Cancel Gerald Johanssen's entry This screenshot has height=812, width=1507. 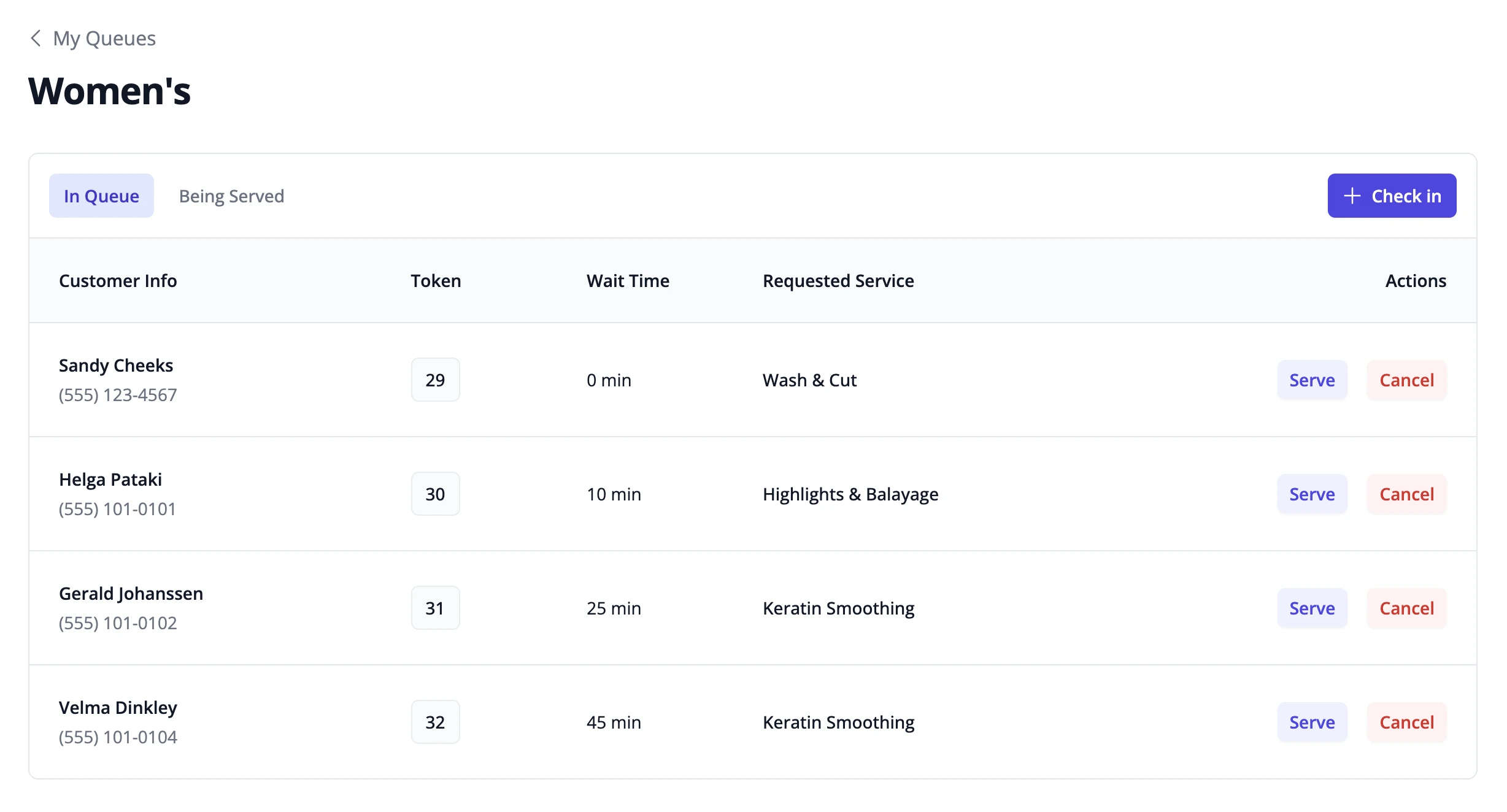click(1406, 608)
